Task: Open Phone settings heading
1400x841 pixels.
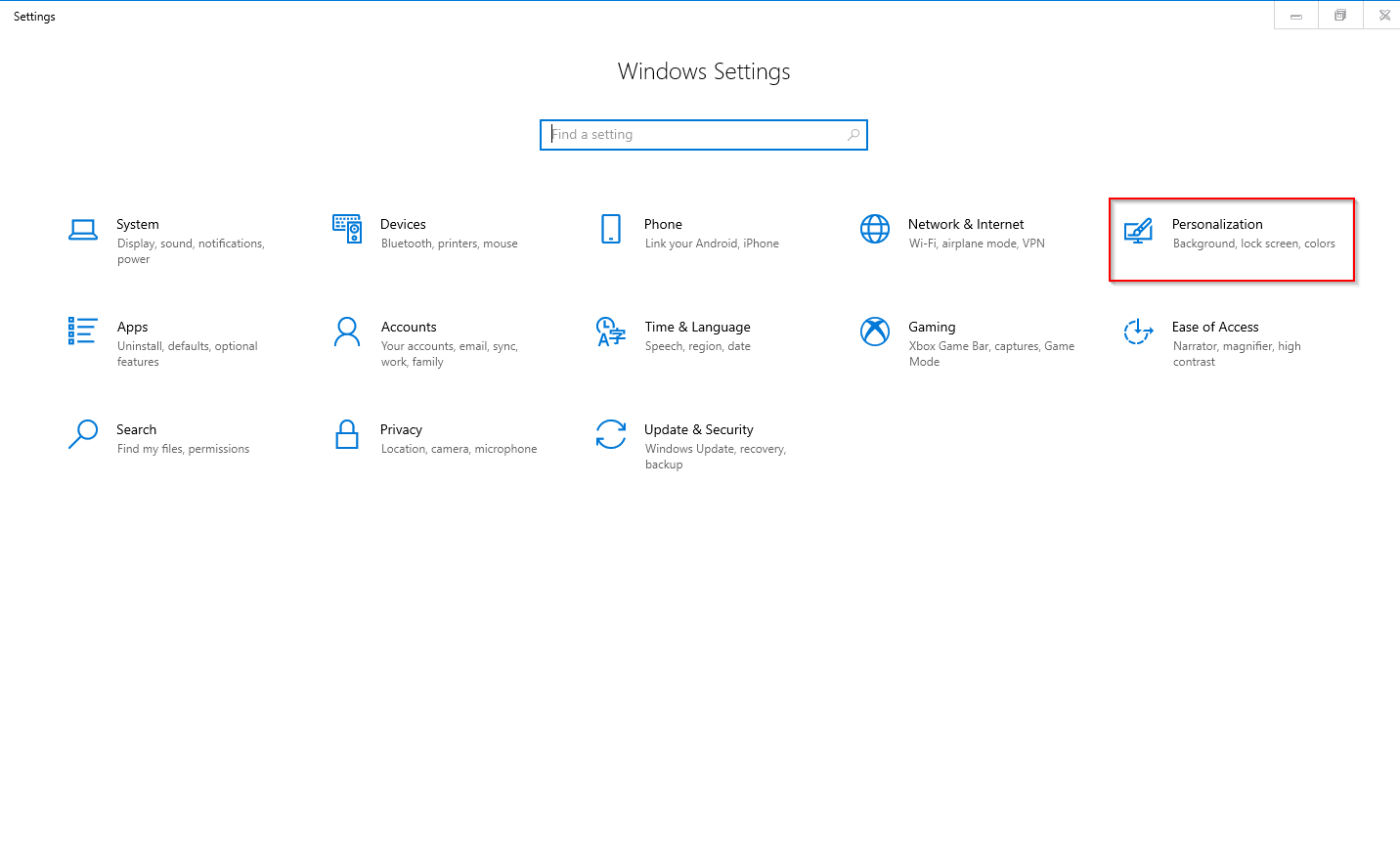Action: coord(663,224)
